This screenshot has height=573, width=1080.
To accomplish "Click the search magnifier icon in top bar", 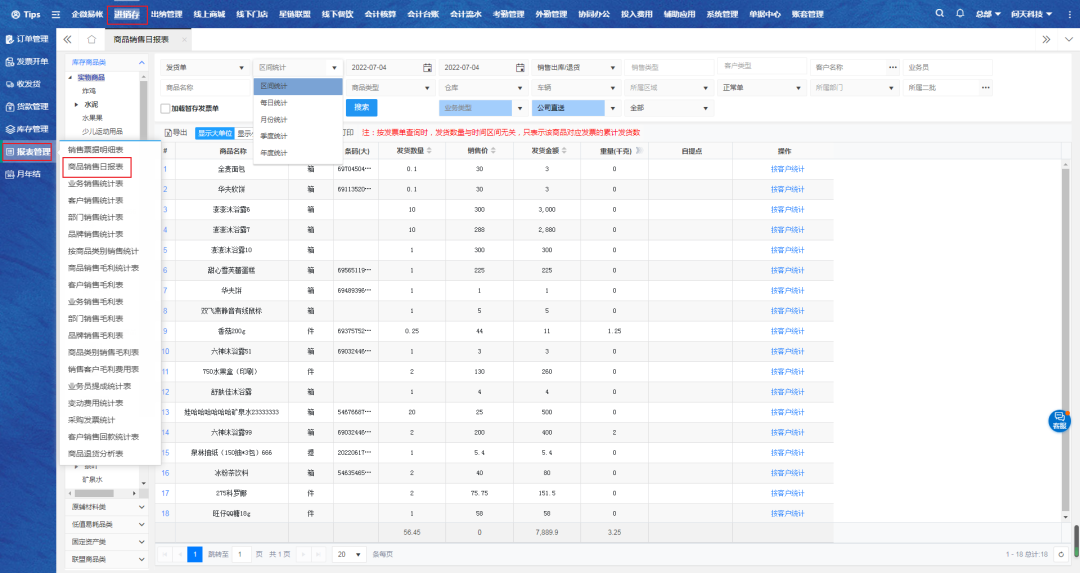I will [940, 14].
